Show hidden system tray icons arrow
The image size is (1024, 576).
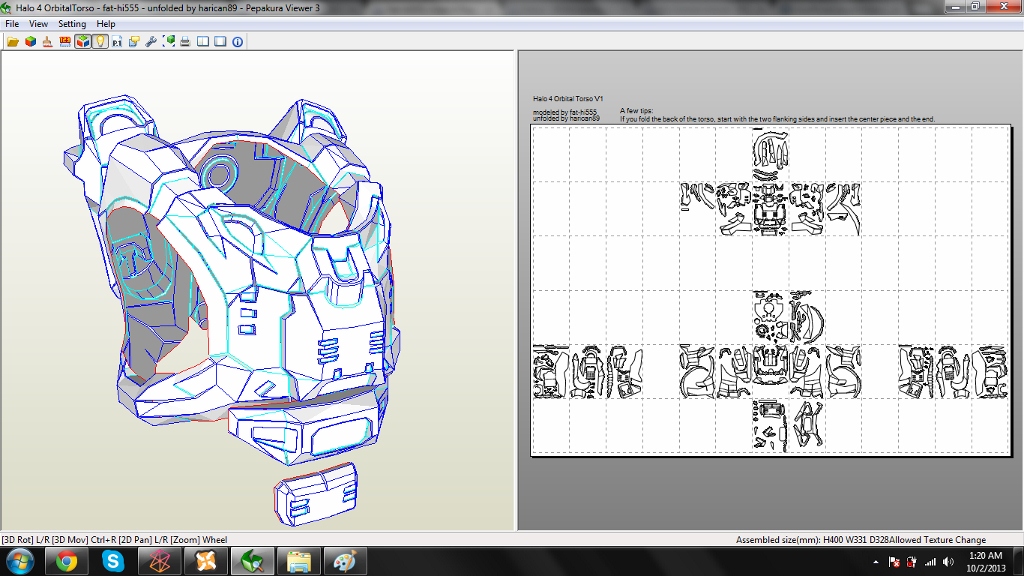[x=875, y=562]
